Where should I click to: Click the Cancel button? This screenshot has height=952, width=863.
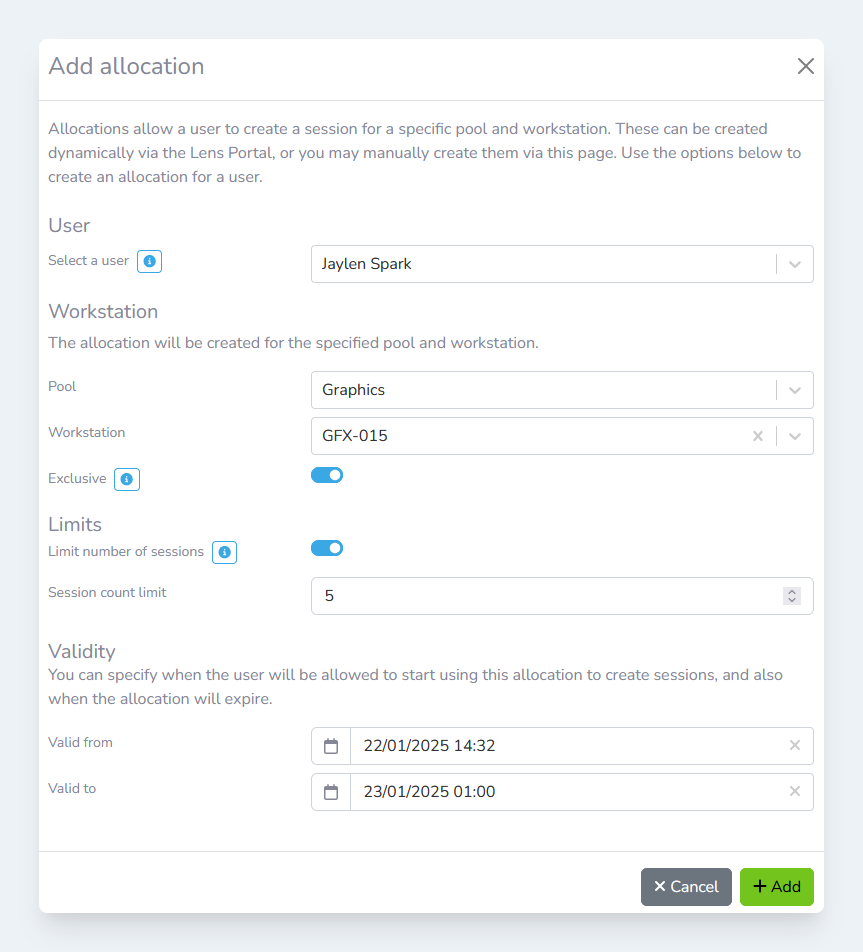pos(686,887)
